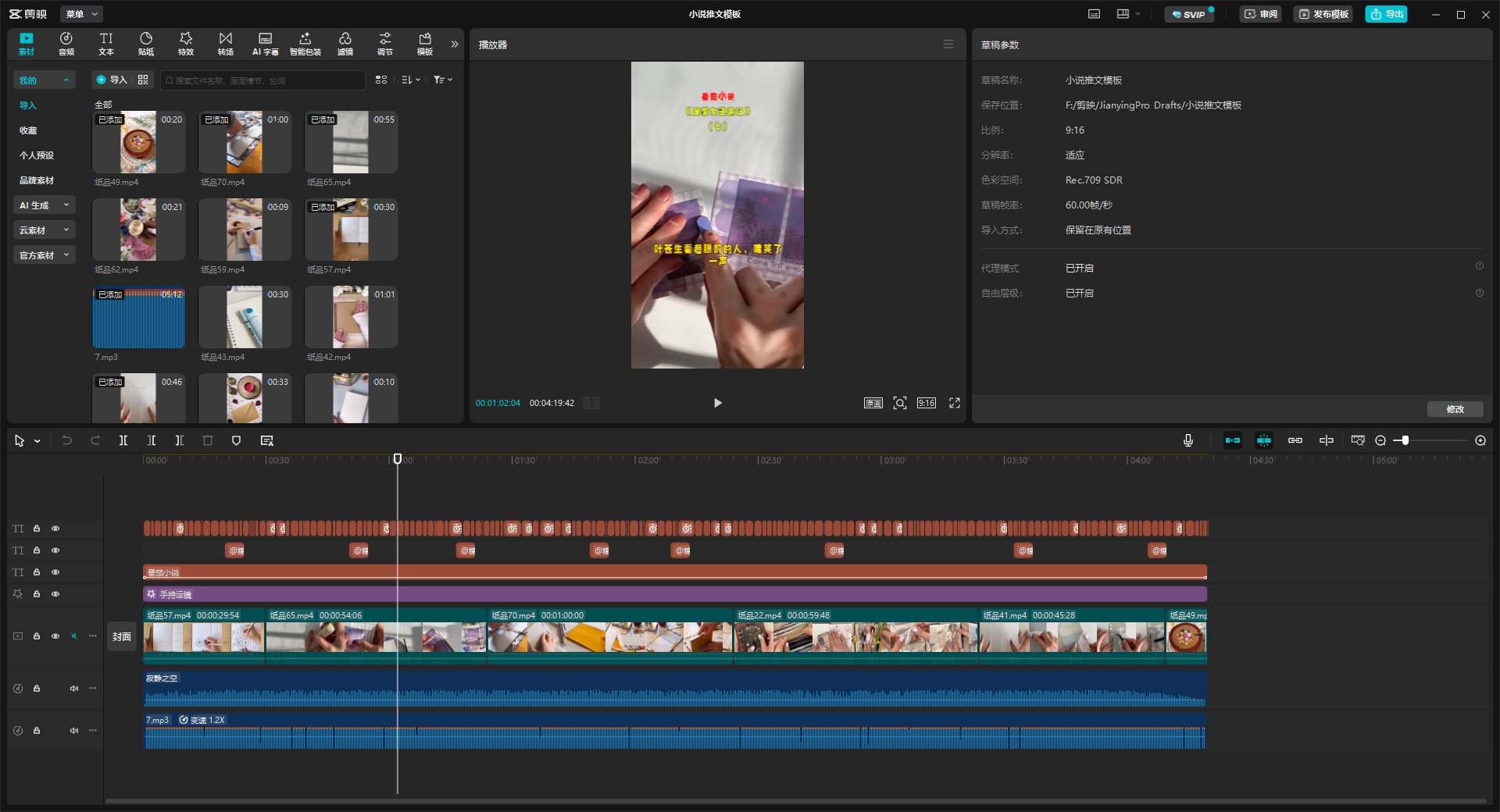Click the focus/scan frame icon in player
1500x812 pixels.
(x=900, y=403)
